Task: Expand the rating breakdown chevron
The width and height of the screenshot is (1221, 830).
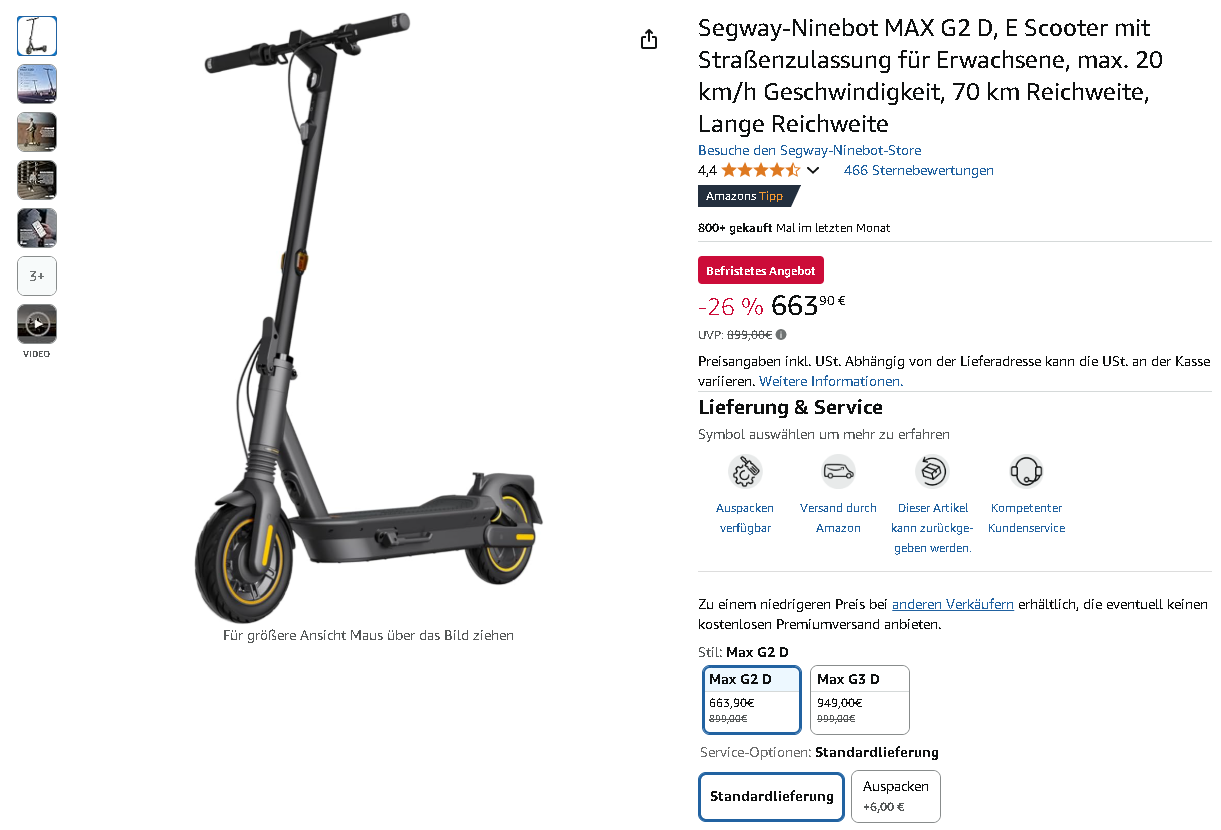Action: pyautogui.click(x=813, y=170)
